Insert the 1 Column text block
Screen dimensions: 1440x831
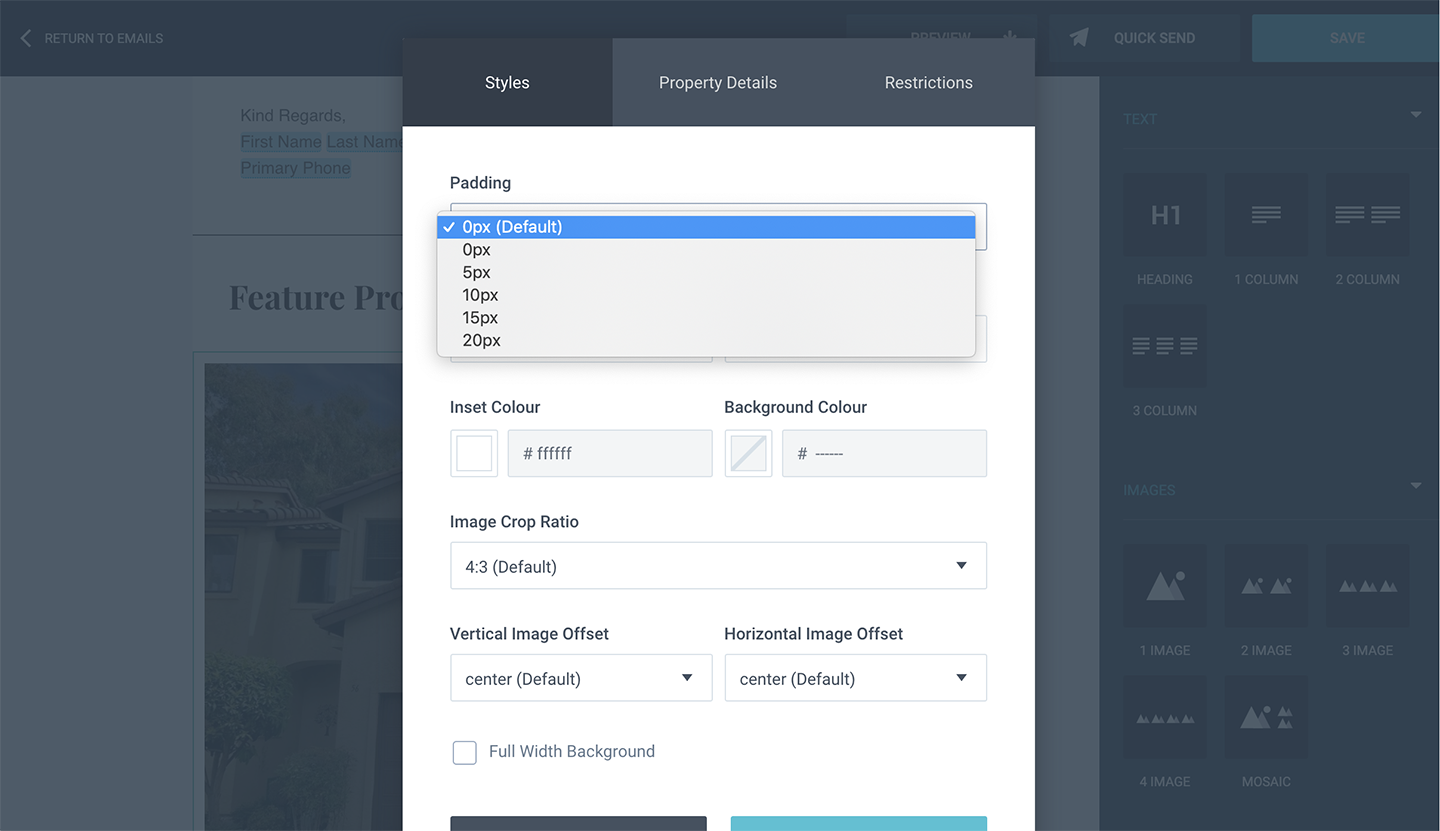point(1265,215)
